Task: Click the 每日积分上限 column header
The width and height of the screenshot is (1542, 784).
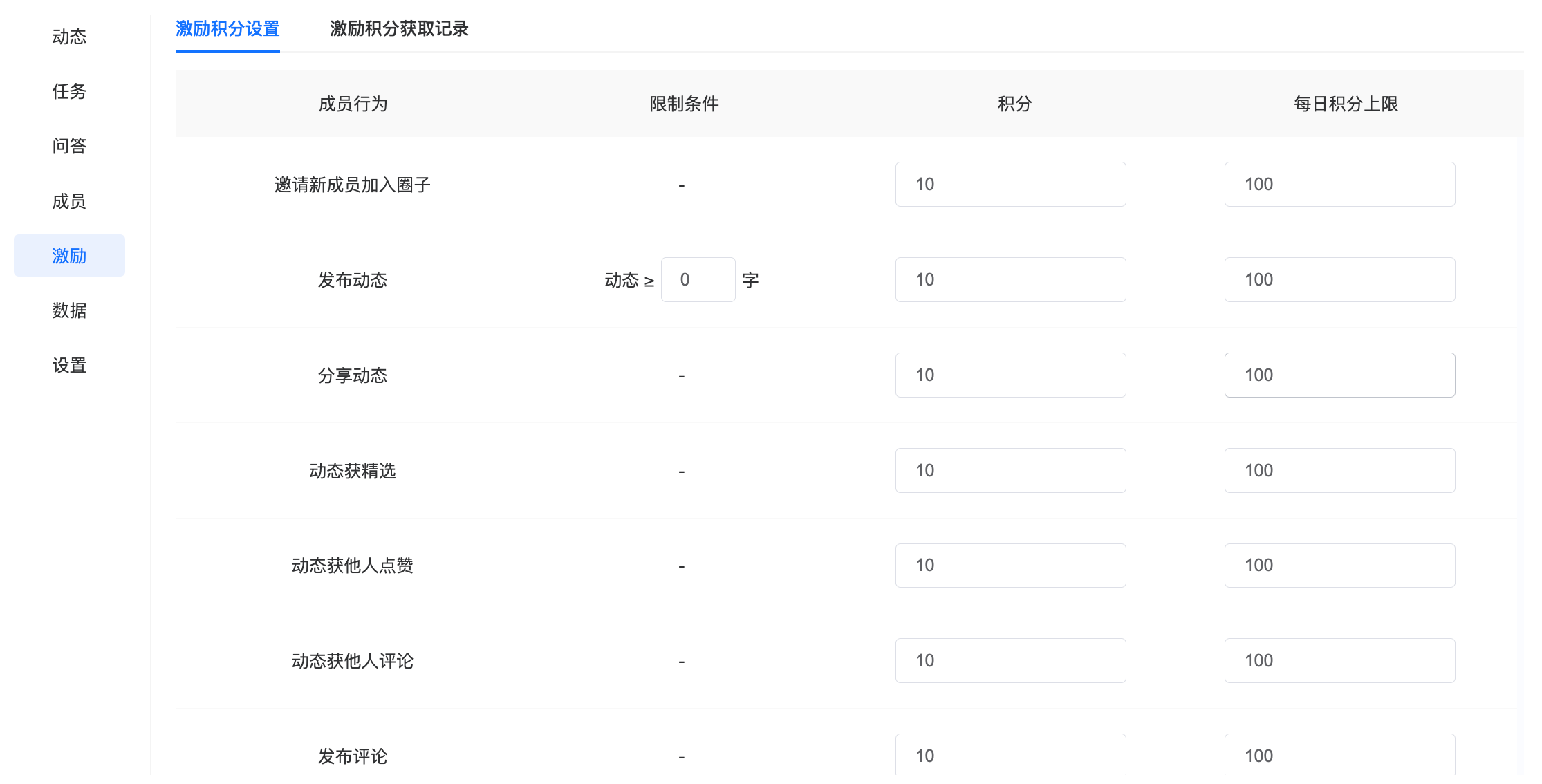Action: (x=1346, y=104)
